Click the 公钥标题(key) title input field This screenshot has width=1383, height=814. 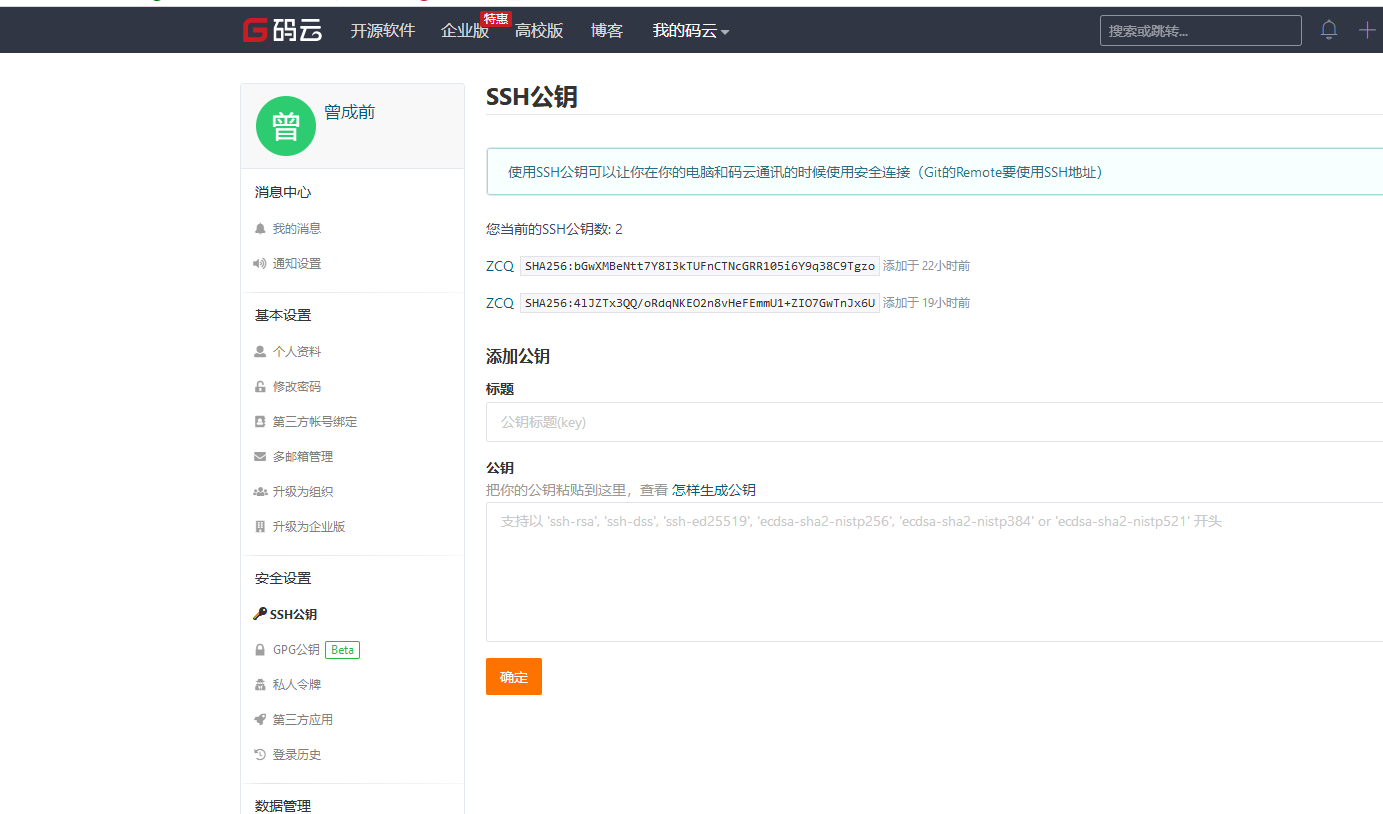pos(934,422)
